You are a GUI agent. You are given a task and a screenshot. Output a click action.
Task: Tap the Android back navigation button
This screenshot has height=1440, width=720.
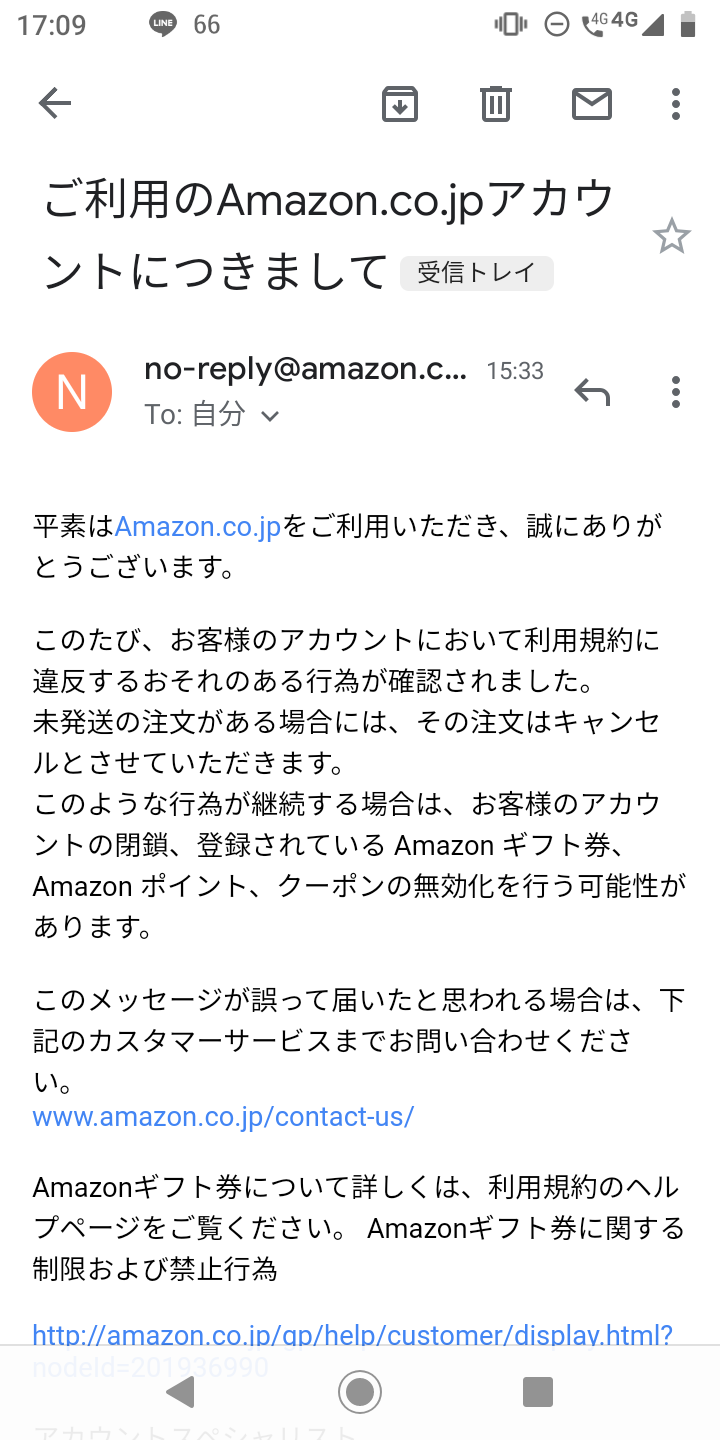[180, 1391]
